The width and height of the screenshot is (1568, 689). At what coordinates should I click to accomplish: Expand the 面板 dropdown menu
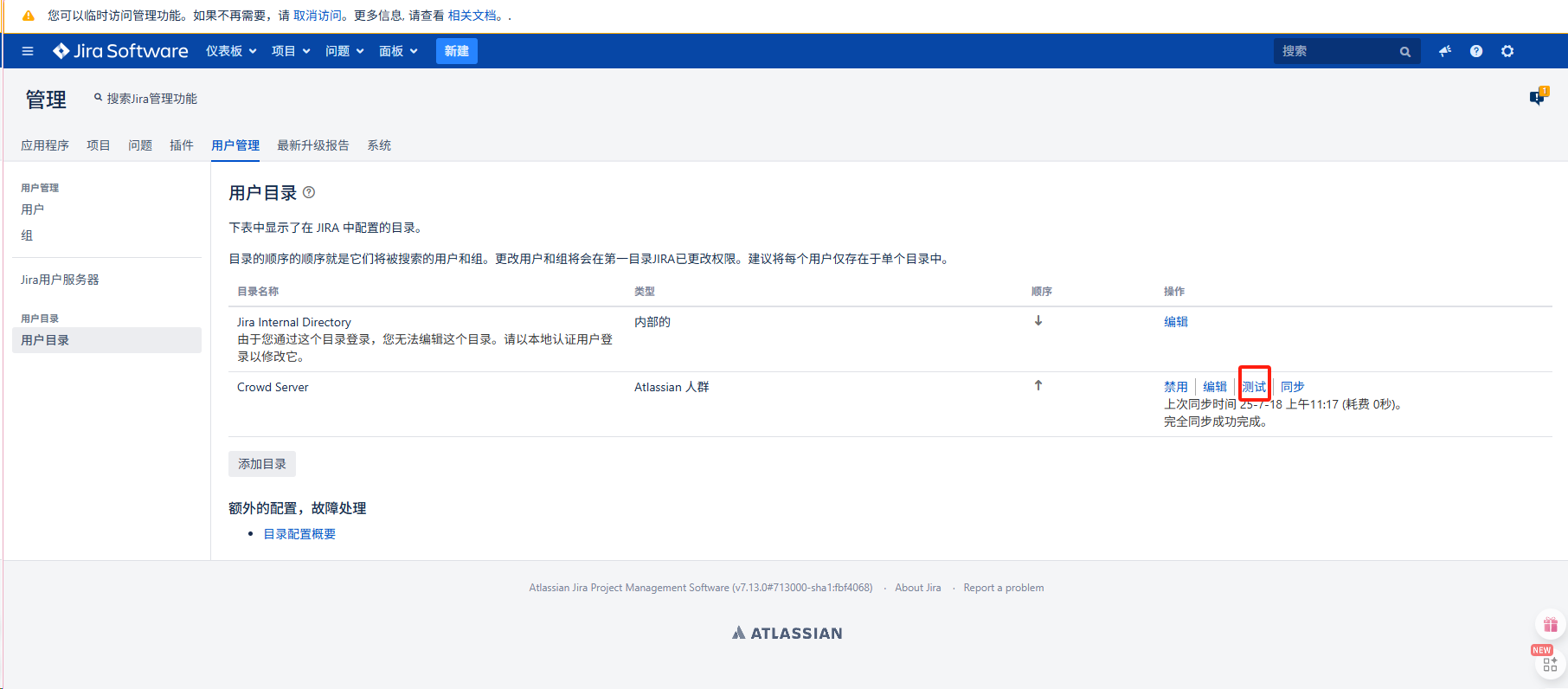(x=398, y=51)
